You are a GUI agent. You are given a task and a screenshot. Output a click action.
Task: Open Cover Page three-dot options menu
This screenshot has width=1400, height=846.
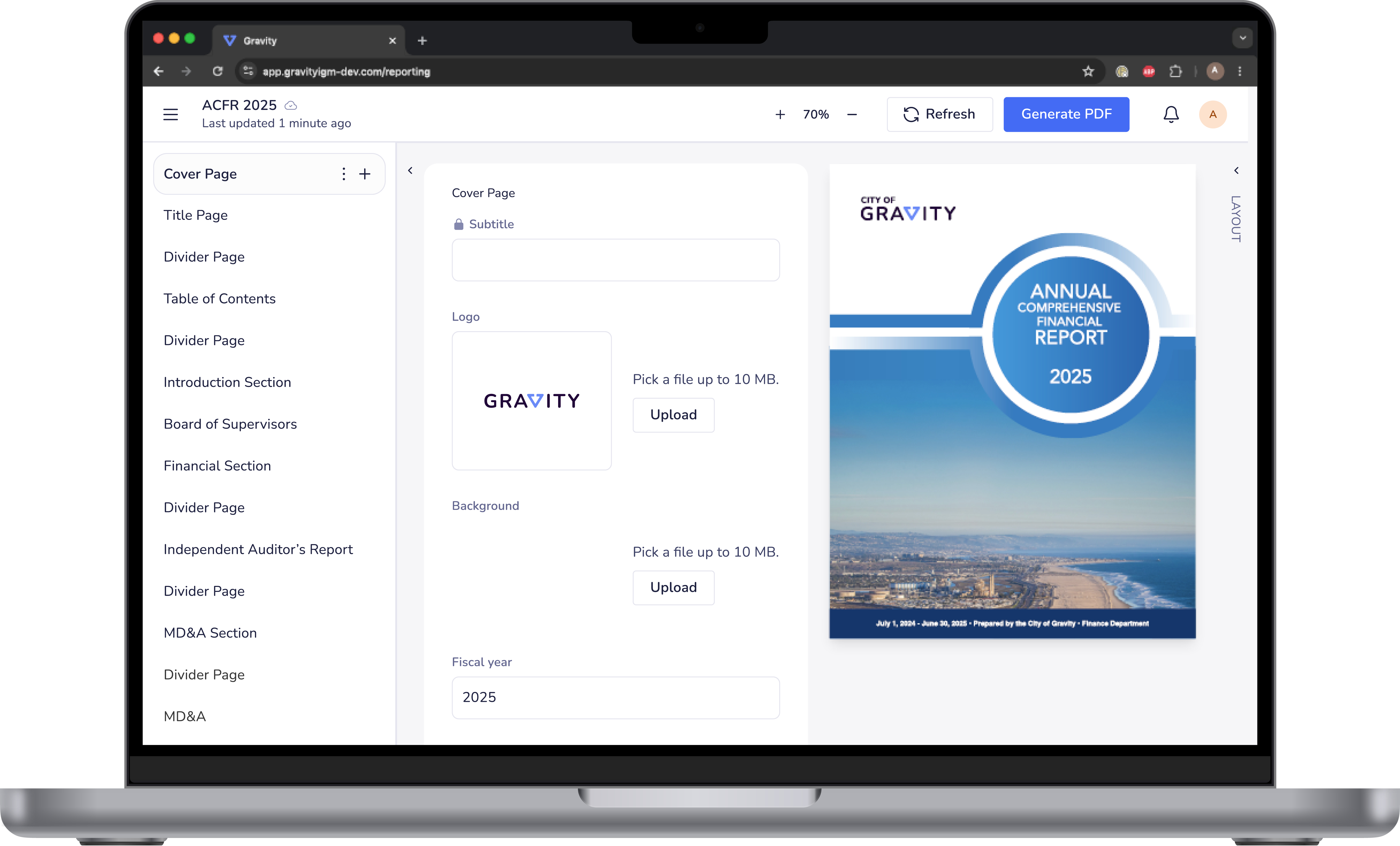click(343, 174)
